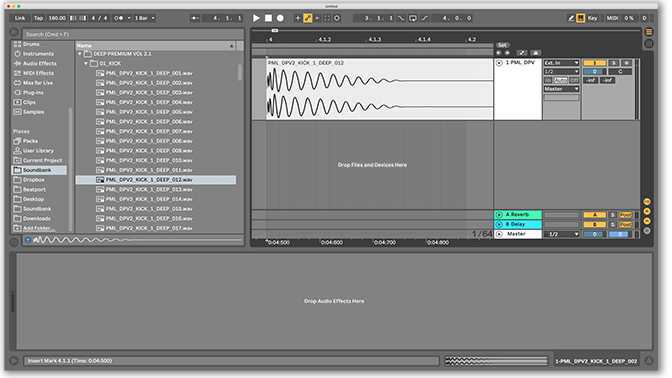Set track monitor to Auto
Viewport: 672px width, 378px height.
[561, 80]
